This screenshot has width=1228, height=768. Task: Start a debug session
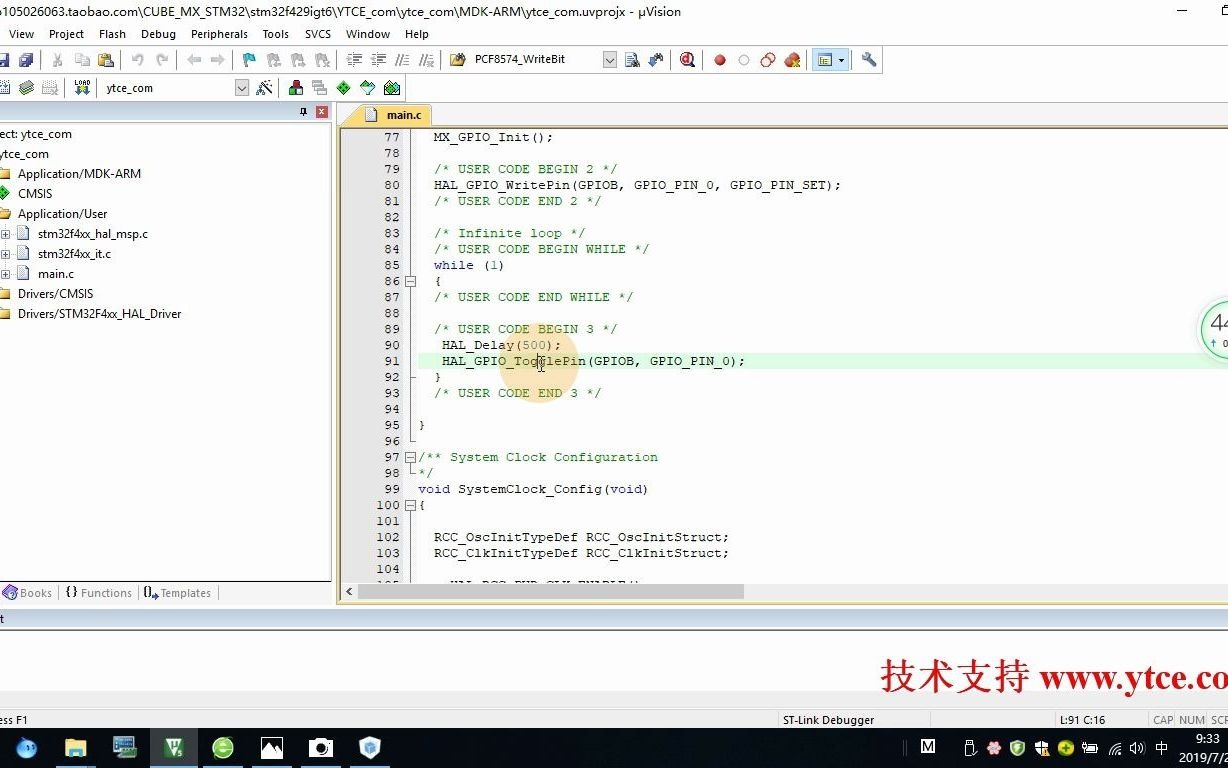pyautogui.click(x=687, y=60)
